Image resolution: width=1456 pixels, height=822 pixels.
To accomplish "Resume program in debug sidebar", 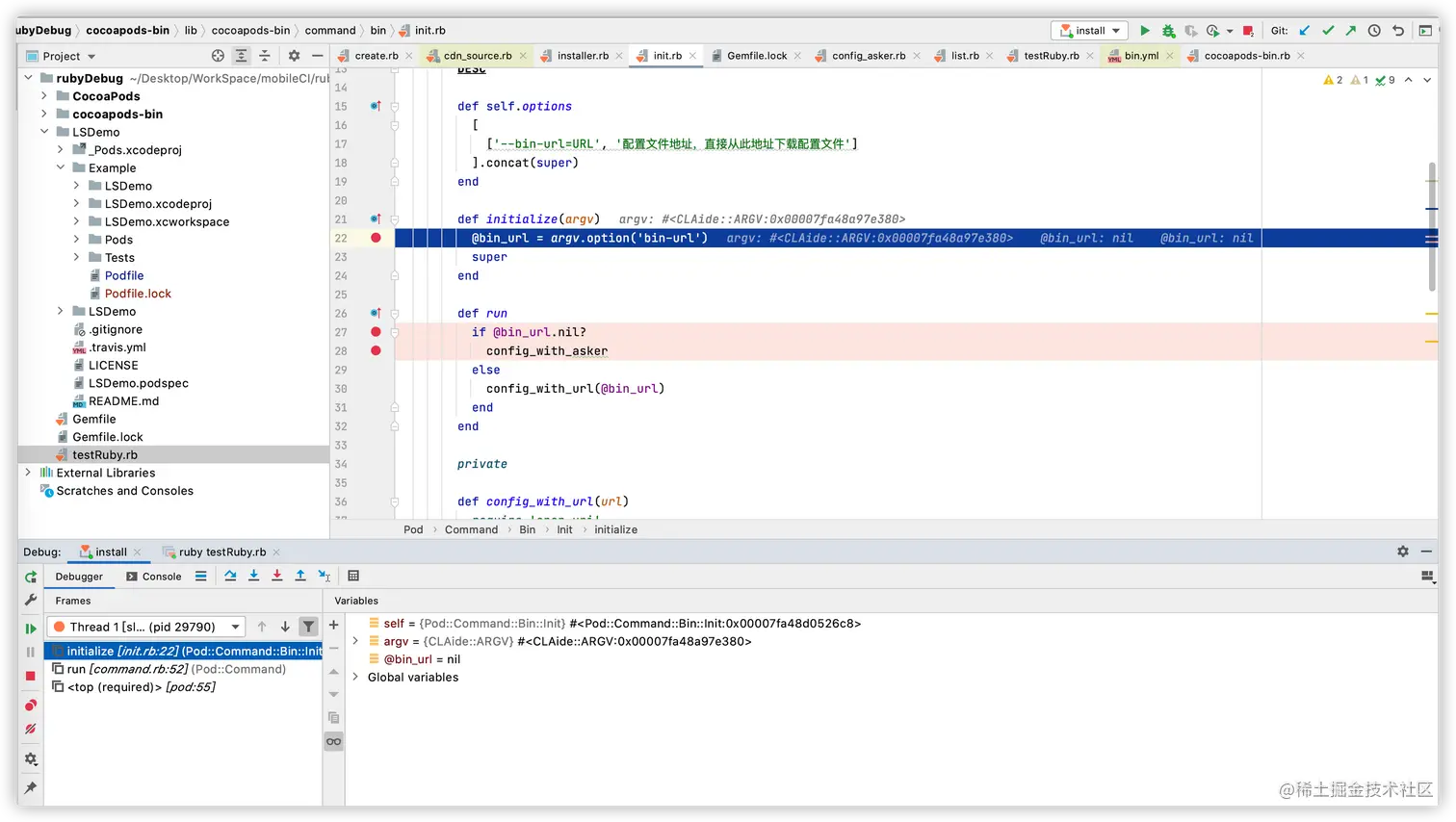I will [x=31, y=629].
